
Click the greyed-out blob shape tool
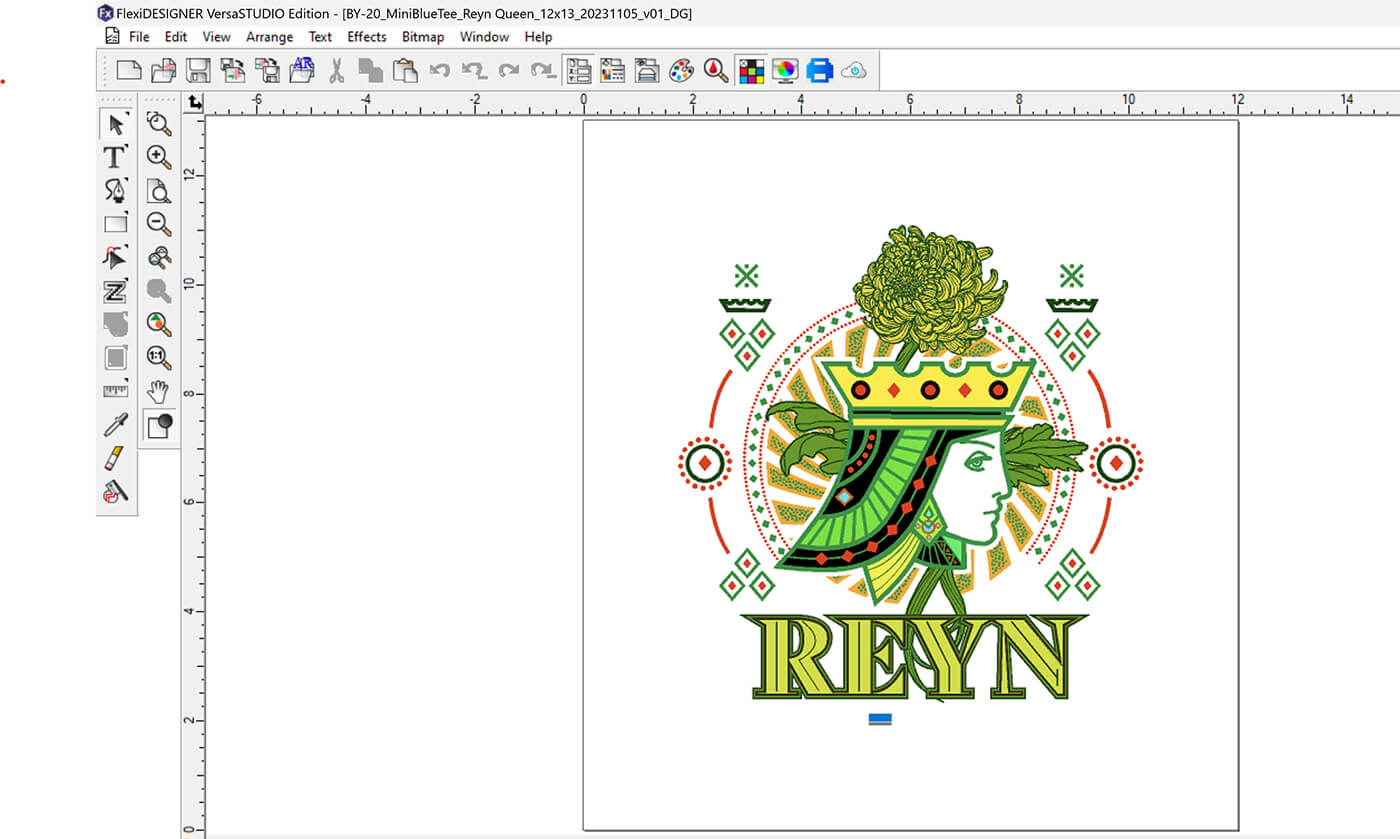tap(116, 324)
